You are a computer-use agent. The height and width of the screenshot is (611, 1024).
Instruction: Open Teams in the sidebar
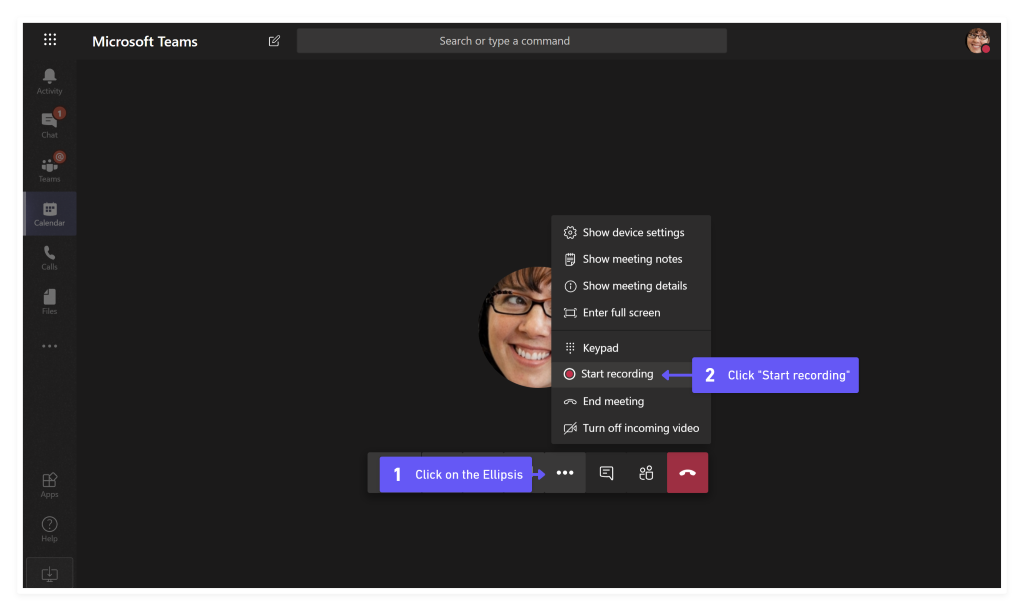tap(50, 168)
